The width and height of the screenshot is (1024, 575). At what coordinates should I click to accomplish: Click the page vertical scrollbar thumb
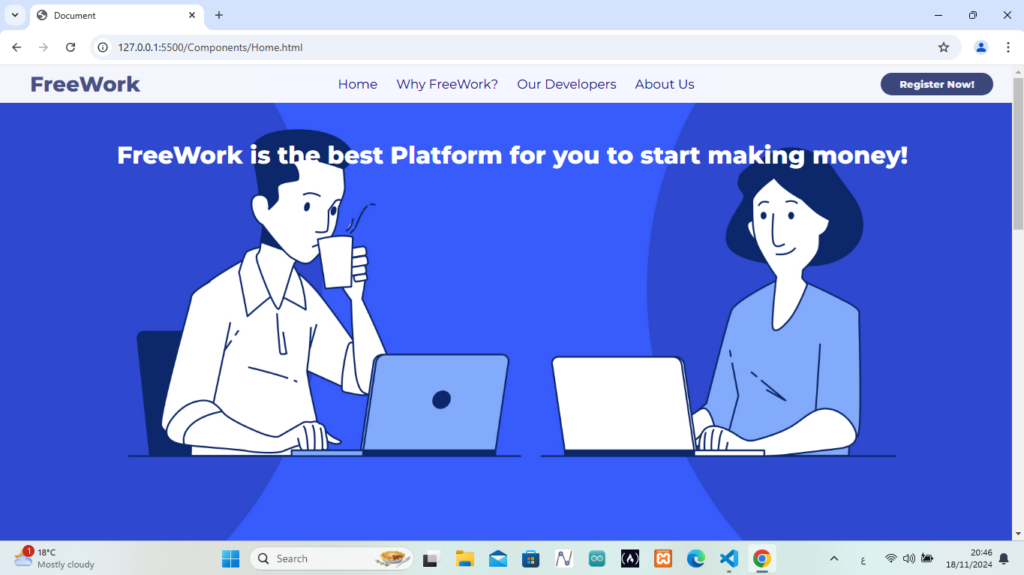coord(1017,154)
